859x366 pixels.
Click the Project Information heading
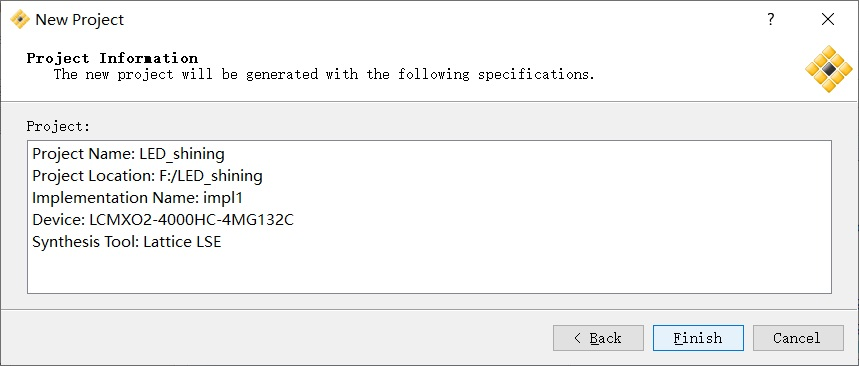tap(112, 58)
